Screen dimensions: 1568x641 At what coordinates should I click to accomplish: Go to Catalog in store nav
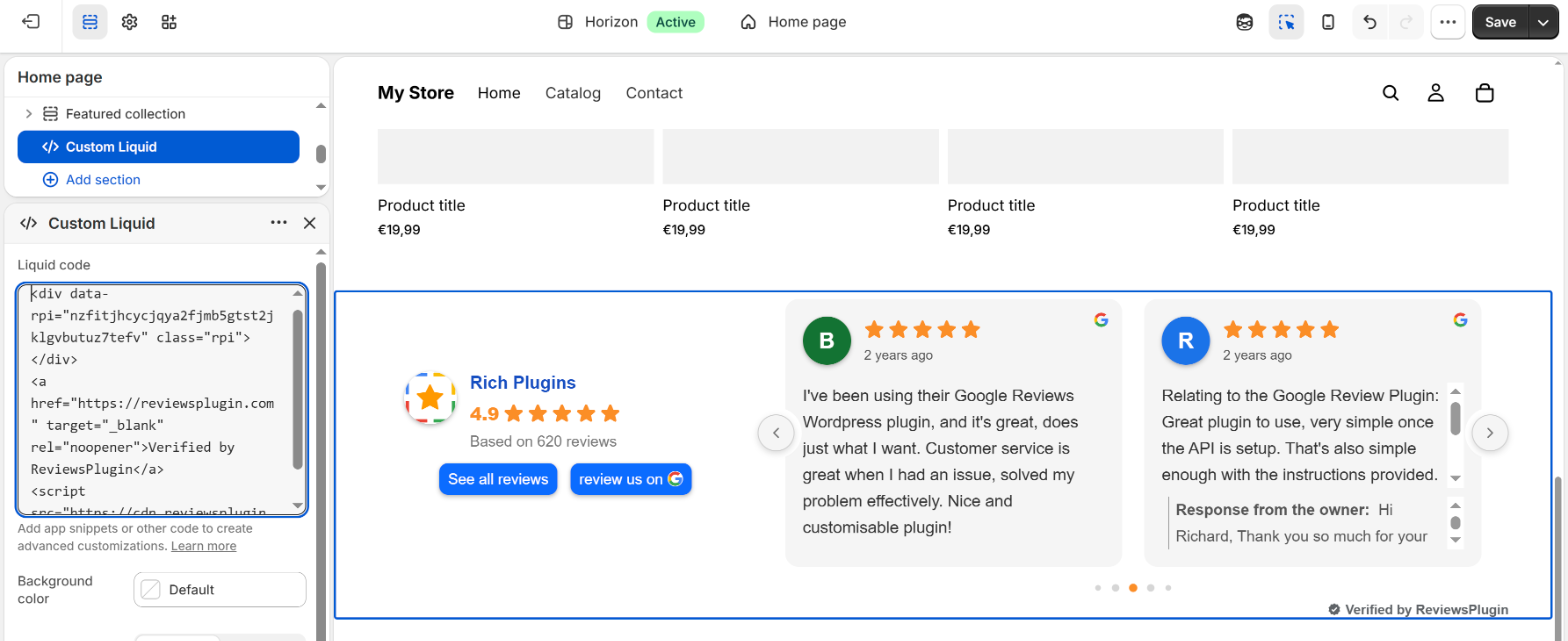(573, 93)
